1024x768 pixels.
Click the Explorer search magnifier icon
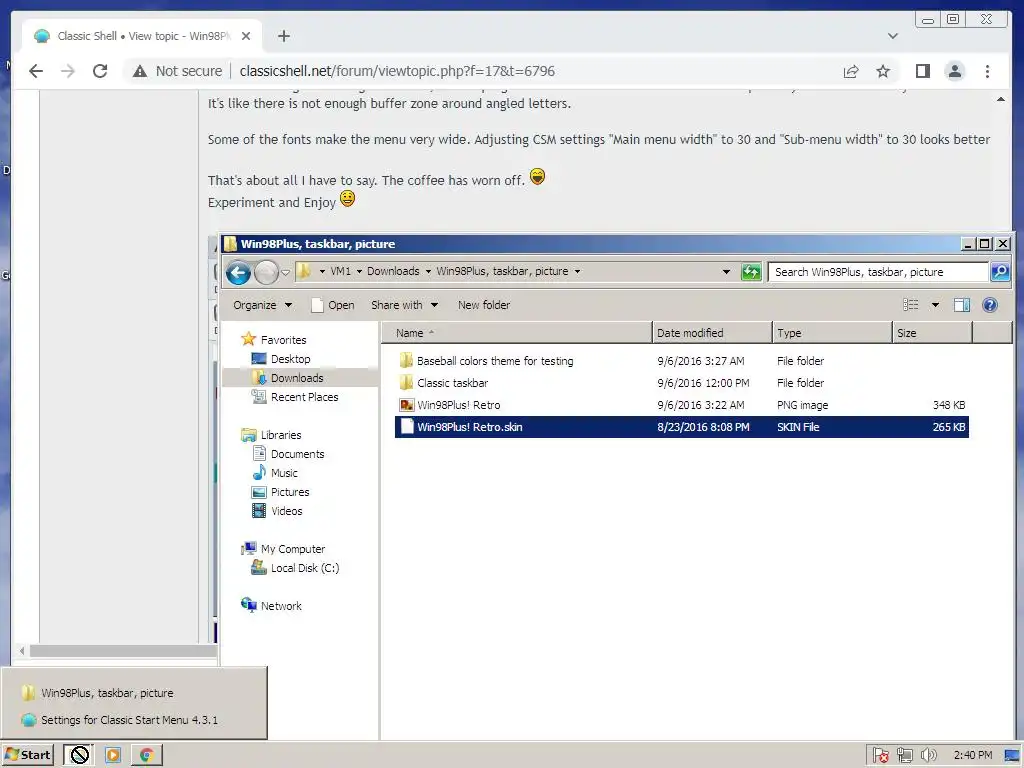pyautogui.click(x=1000, y=272)
